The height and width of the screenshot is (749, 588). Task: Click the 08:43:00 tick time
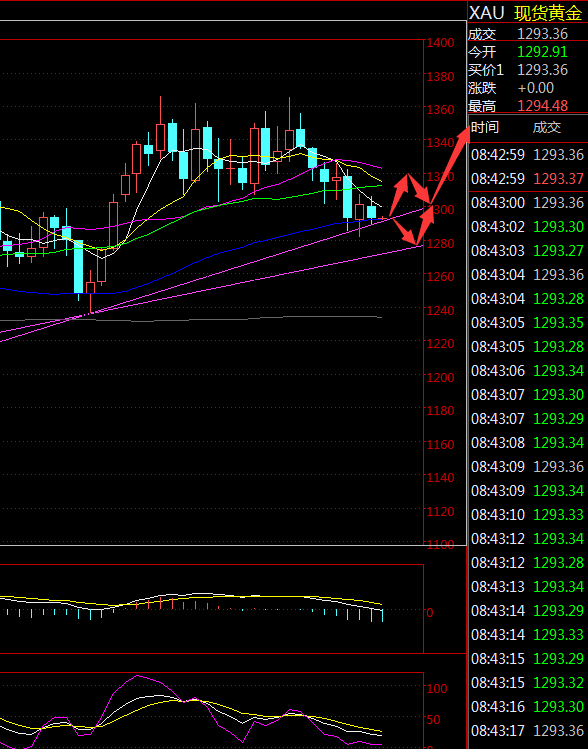(x=498, y=203)
